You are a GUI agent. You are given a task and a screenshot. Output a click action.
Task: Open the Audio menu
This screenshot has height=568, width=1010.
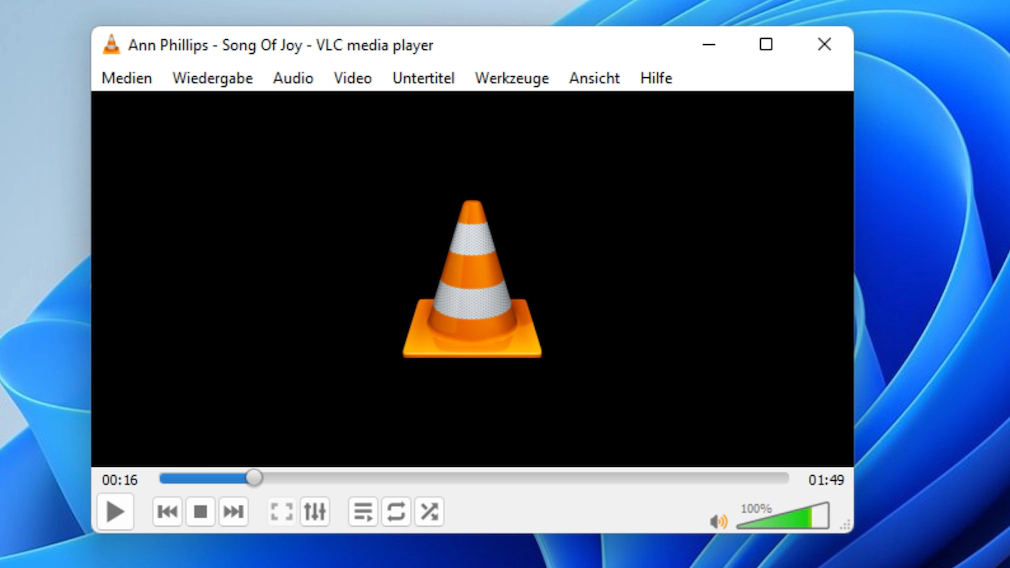point(293,78)
